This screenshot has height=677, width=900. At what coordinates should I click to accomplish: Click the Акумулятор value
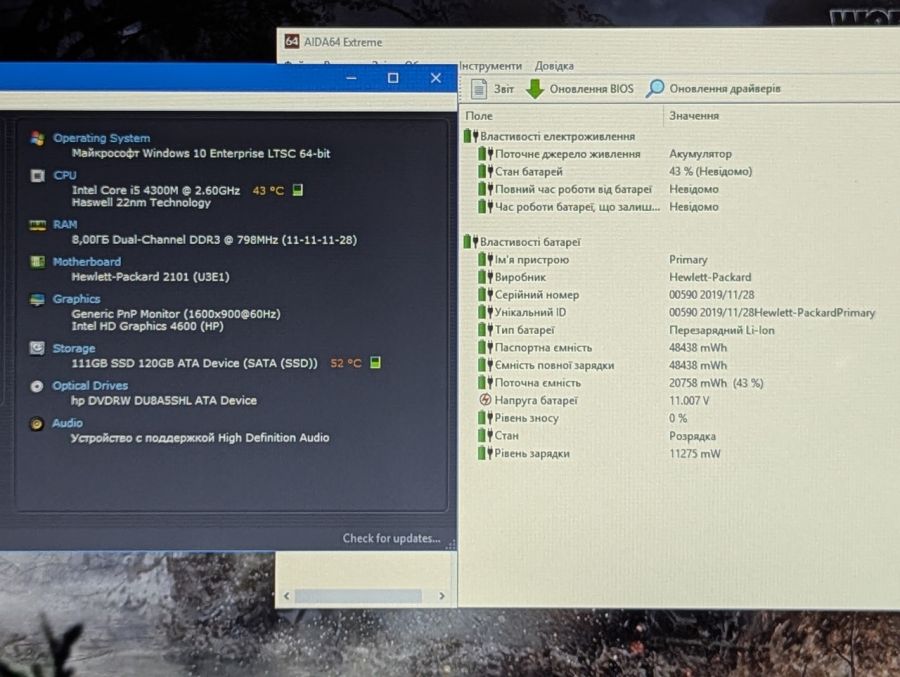[x=700, y=154]
